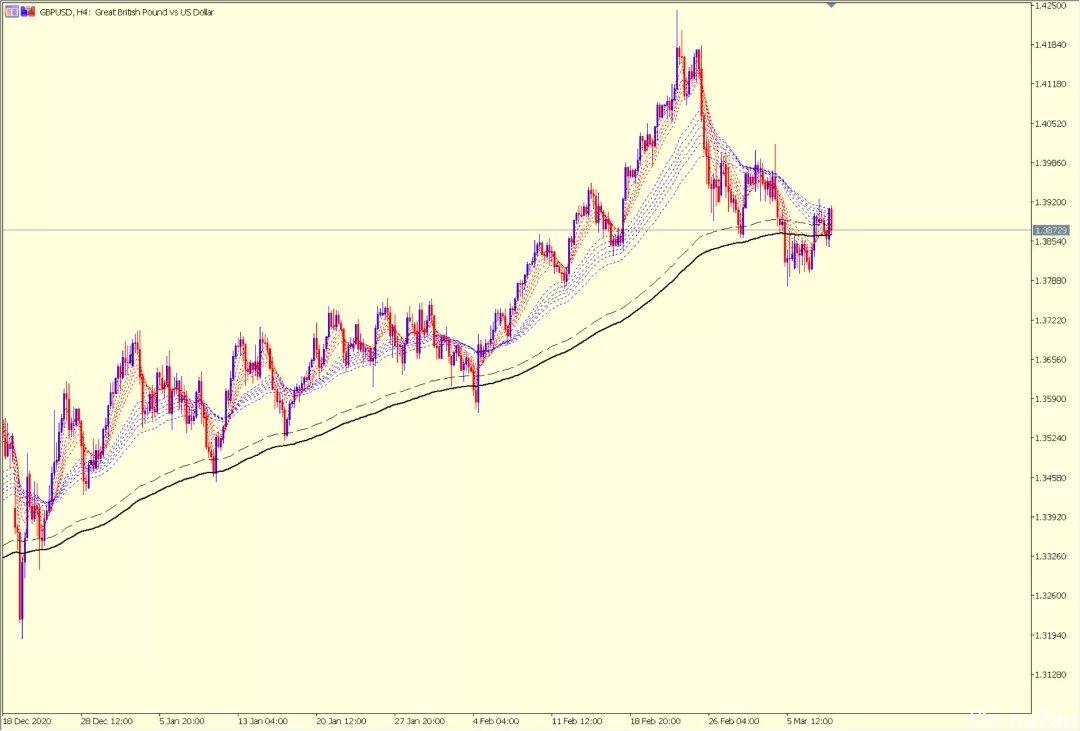Click the 5 Mar 12:00 time label
Viewport: 1080px width, 731px height.
click(810, 721)
